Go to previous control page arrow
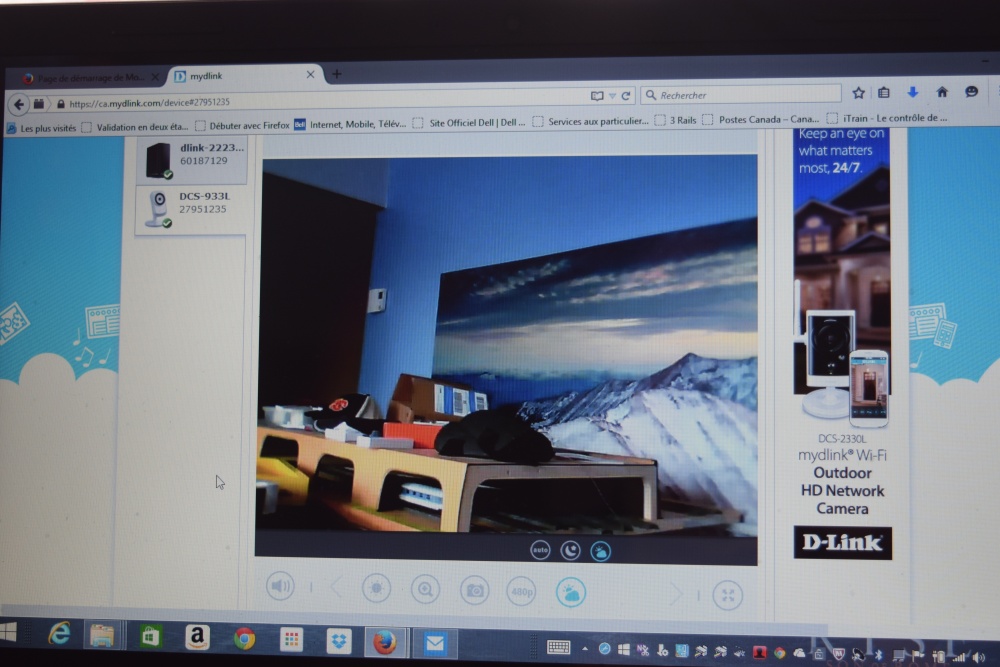 (337, 587)
